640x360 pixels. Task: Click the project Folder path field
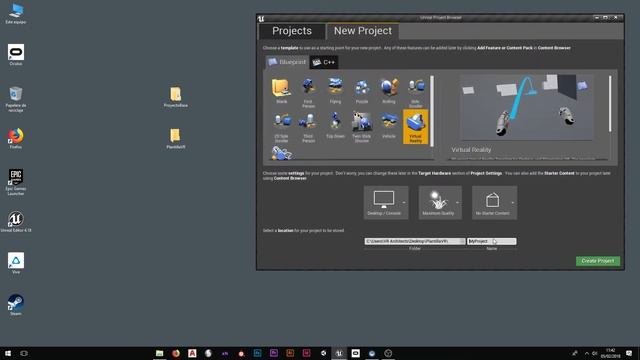coord(415,241)
